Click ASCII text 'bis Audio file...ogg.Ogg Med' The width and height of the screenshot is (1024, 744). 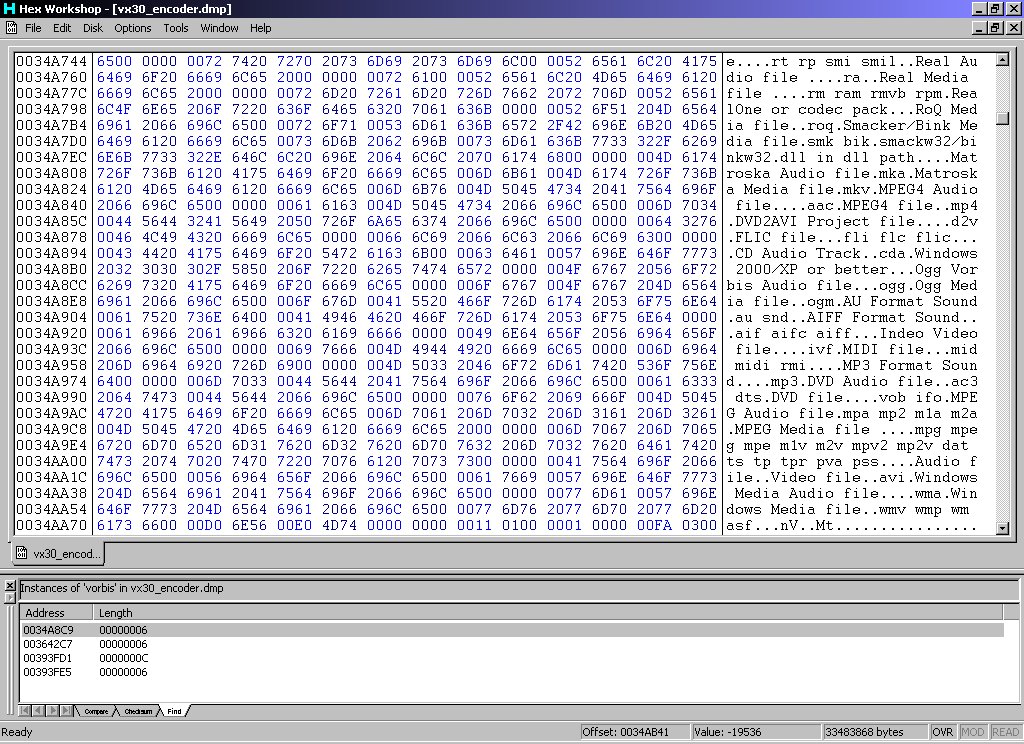click(x=852, y=285)
